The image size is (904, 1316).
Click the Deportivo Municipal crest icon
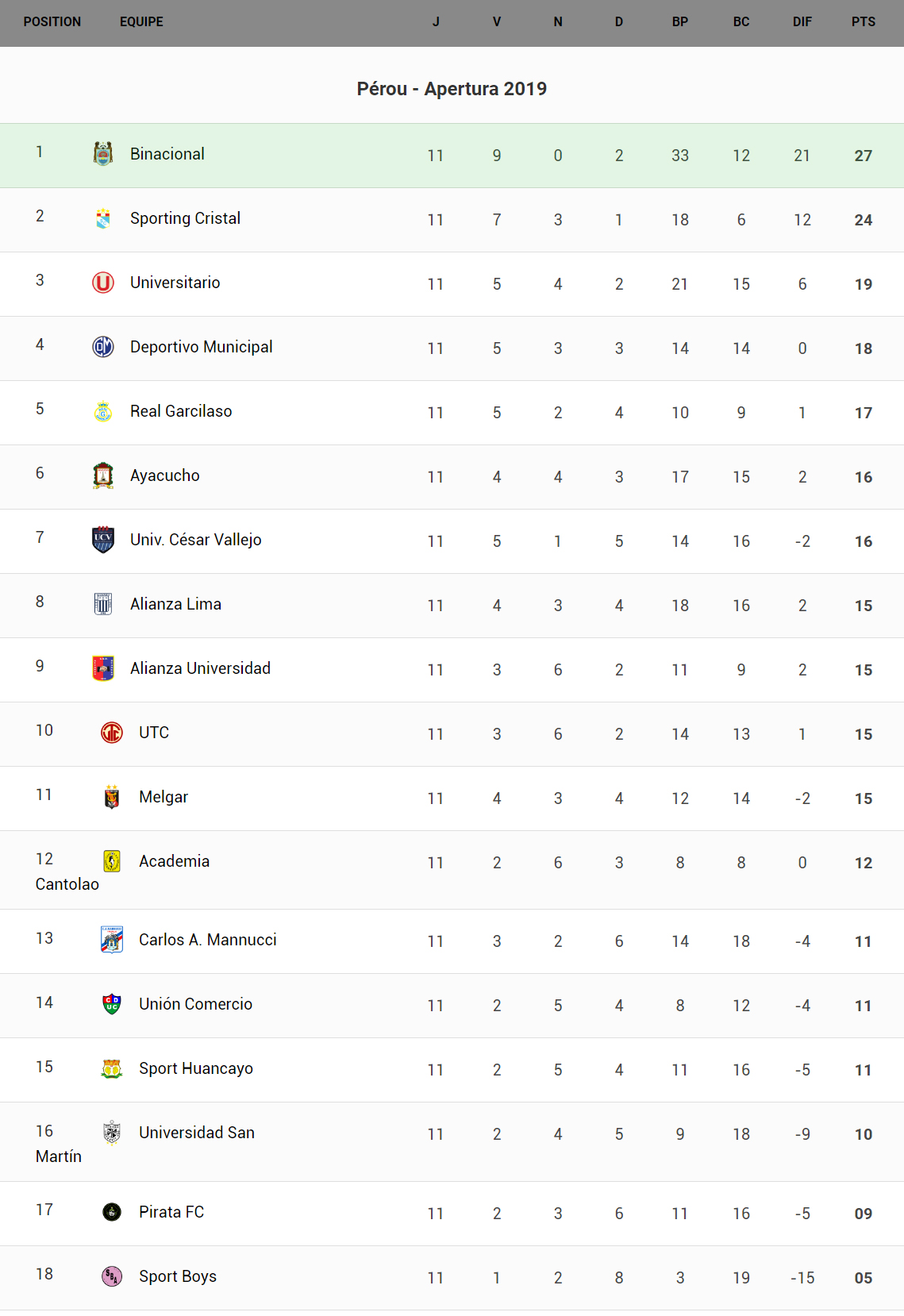[x=103, y=347]
